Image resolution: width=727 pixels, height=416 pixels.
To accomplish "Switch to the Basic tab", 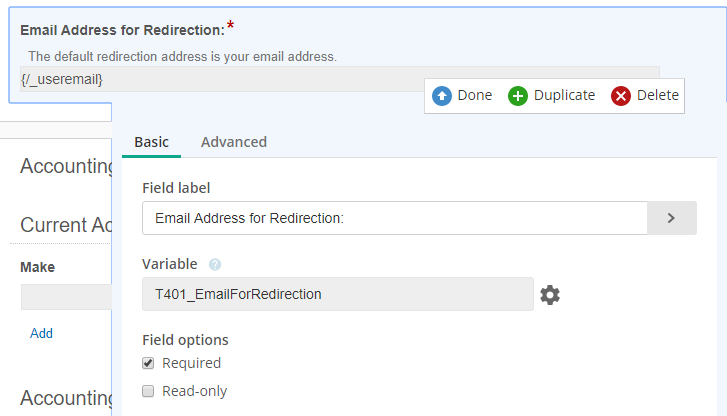I will 151,142.
